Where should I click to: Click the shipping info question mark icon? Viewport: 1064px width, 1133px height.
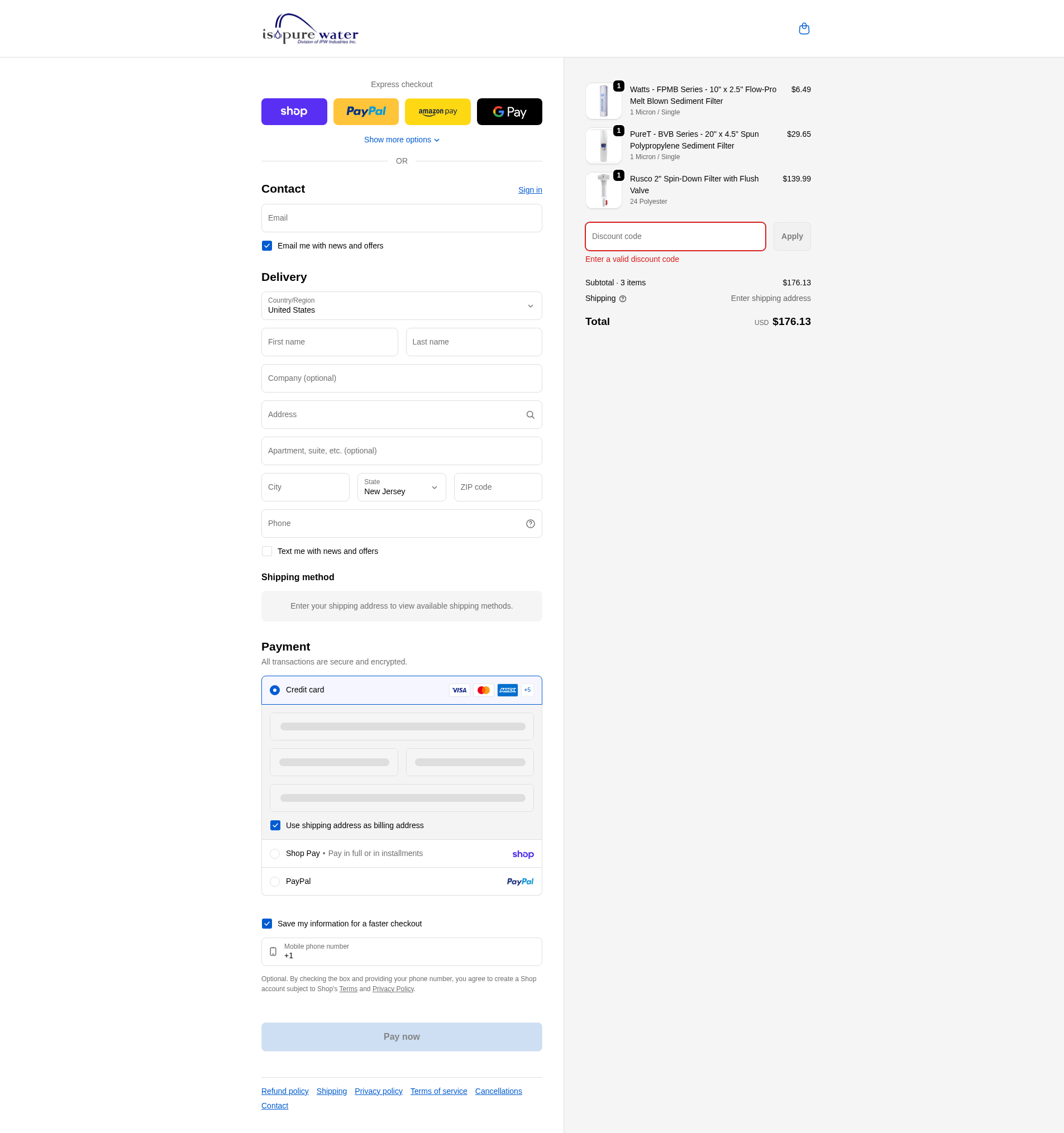pos(622,299)
